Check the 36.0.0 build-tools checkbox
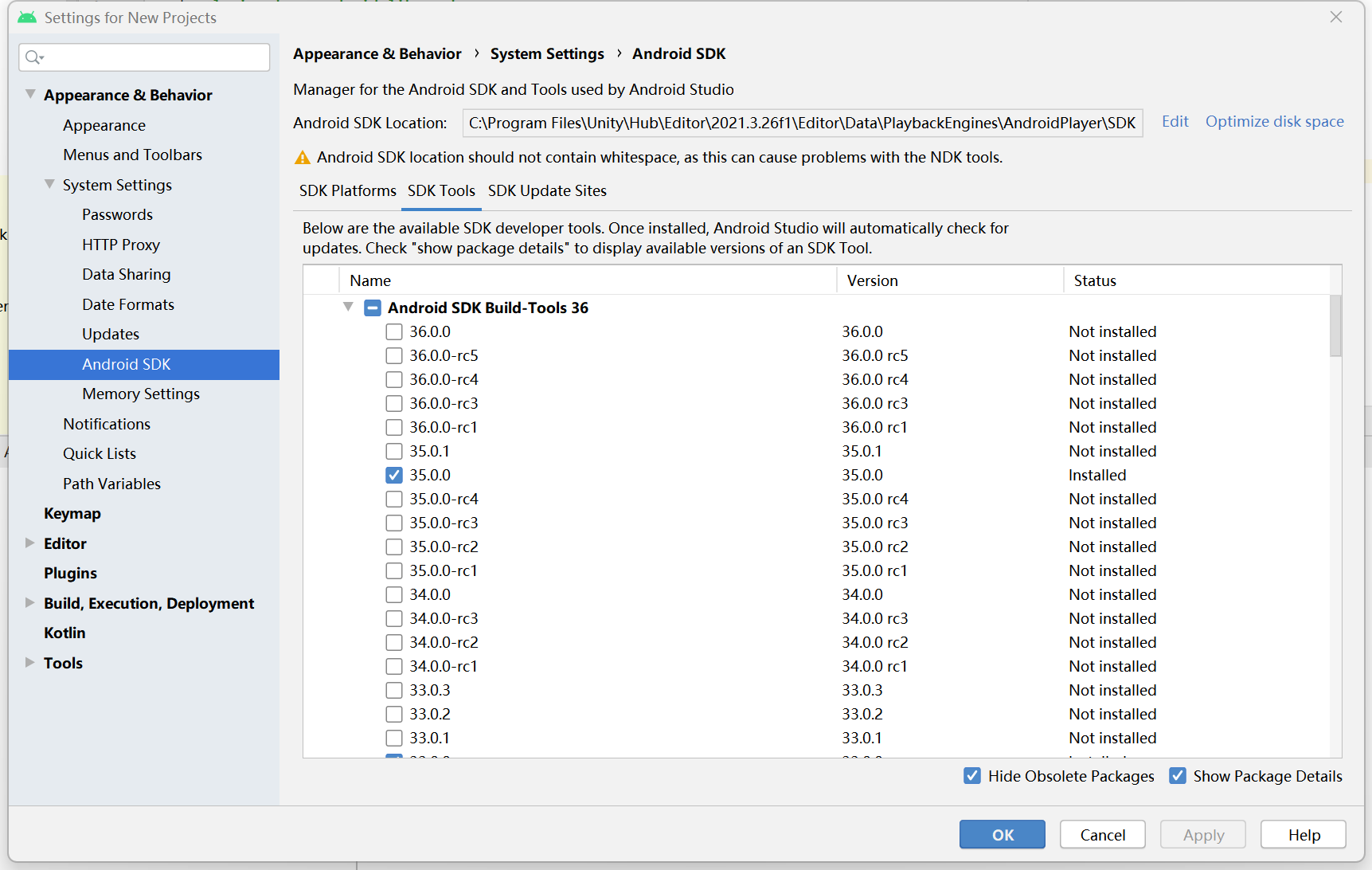Viewport: 1372px width, 870px height. point(394,331)
